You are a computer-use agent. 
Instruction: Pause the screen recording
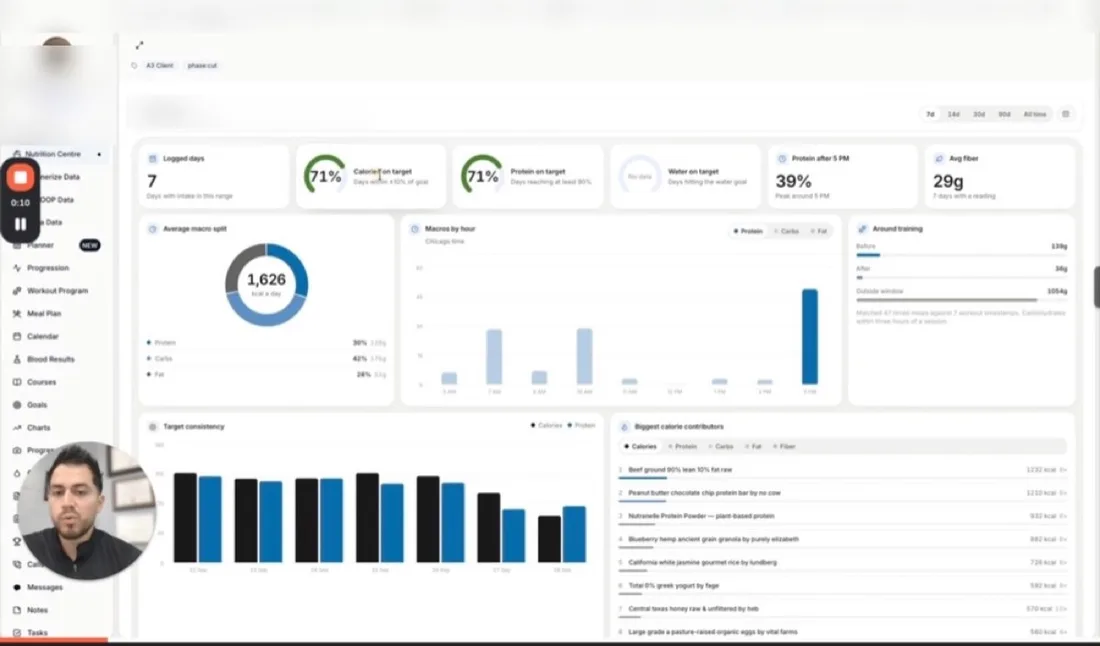click(20, 224)
